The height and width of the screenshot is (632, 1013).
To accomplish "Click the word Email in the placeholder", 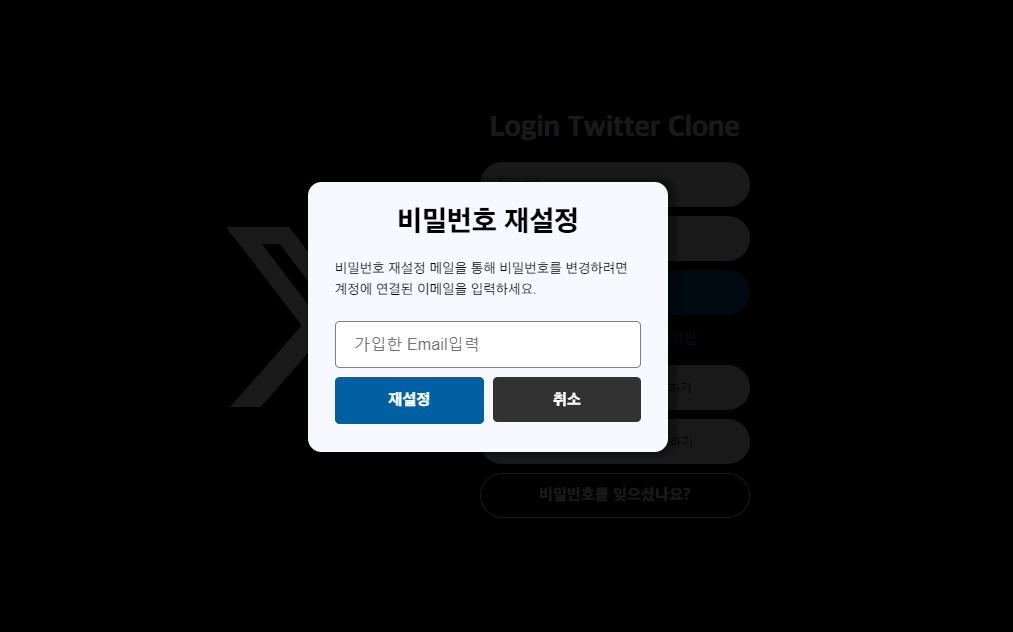I will click(x=427, y=344).
